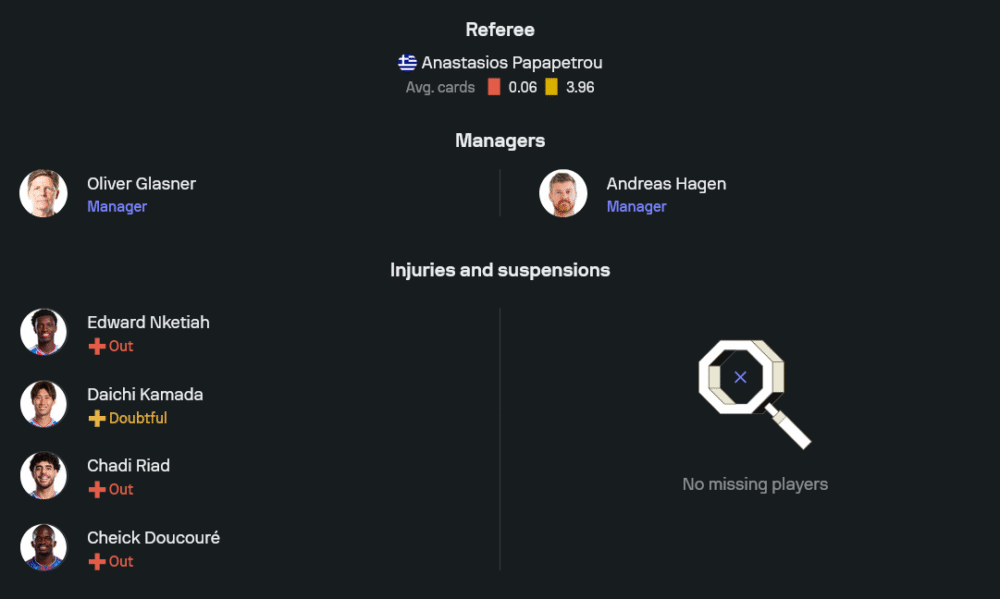Open referee Anastasios Papapetrou's profile
The width and height of the screenshot is (1000, 599).
coord(511,63)
